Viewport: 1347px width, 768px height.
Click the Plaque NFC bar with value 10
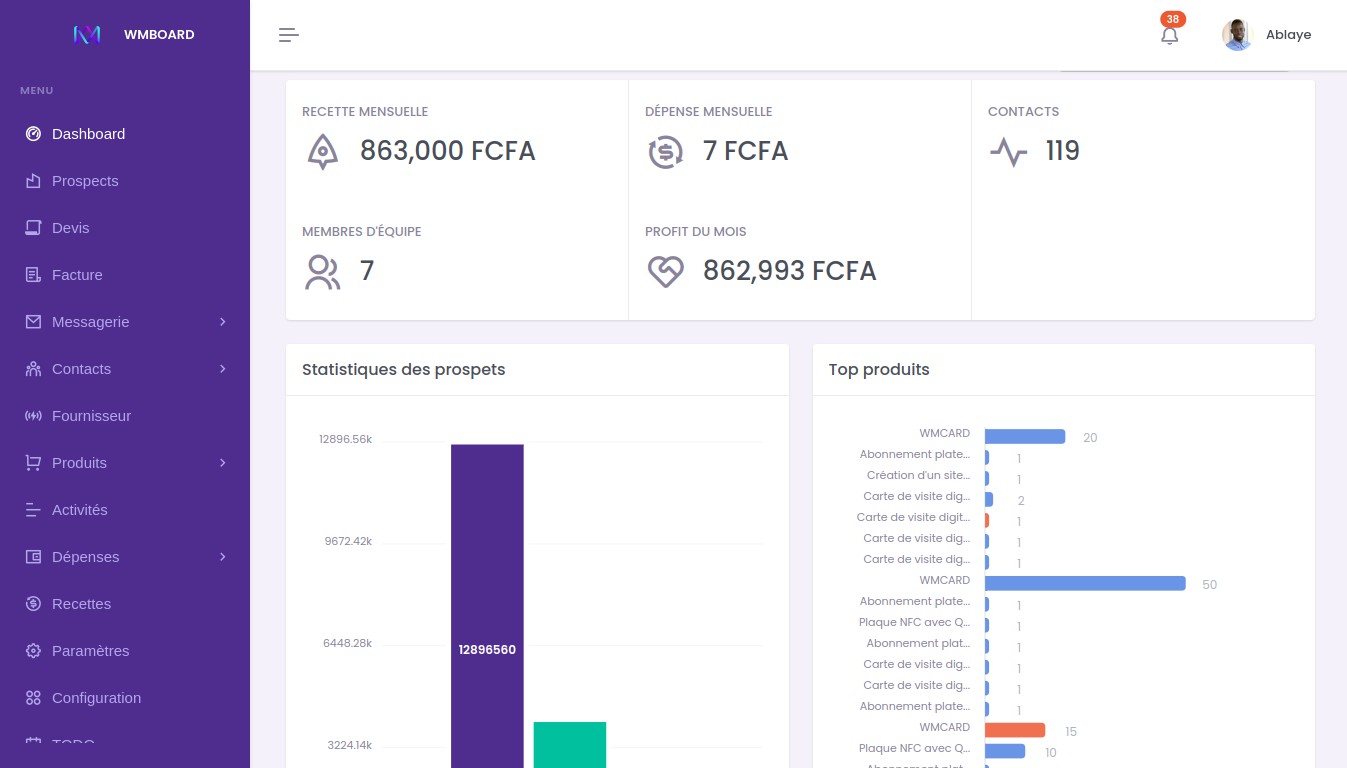click(x=1005, y=751)
